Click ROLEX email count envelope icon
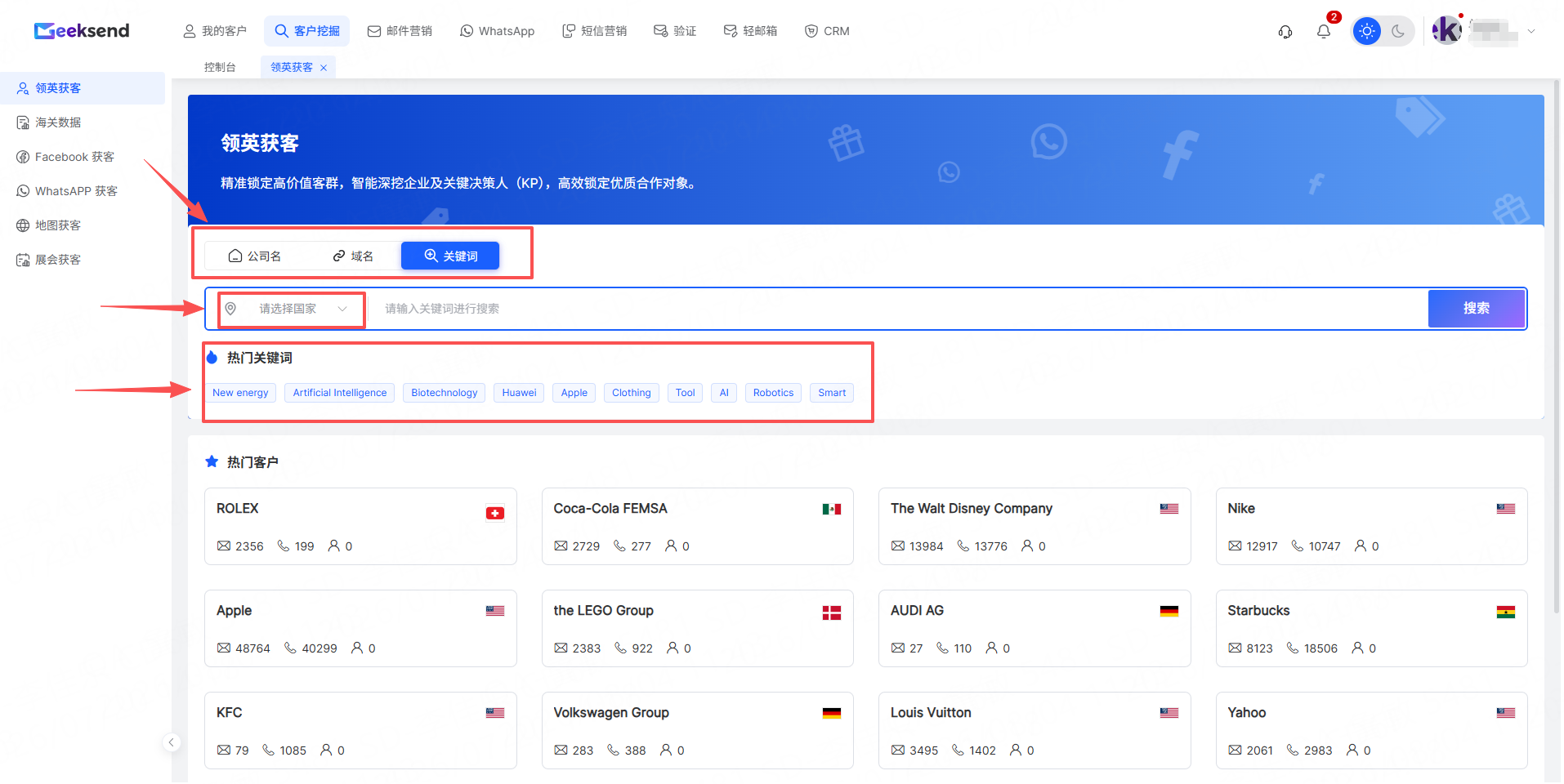The width and height of the screenshot is (1564, 784). (223, 546)
